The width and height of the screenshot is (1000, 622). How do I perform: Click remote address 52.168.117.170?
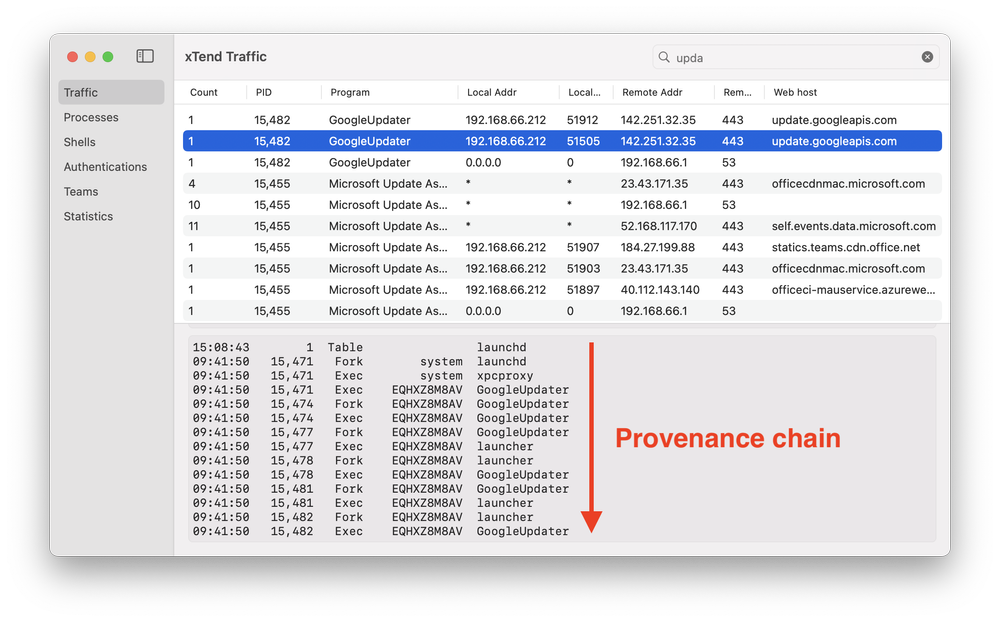[x=658, y=226]
